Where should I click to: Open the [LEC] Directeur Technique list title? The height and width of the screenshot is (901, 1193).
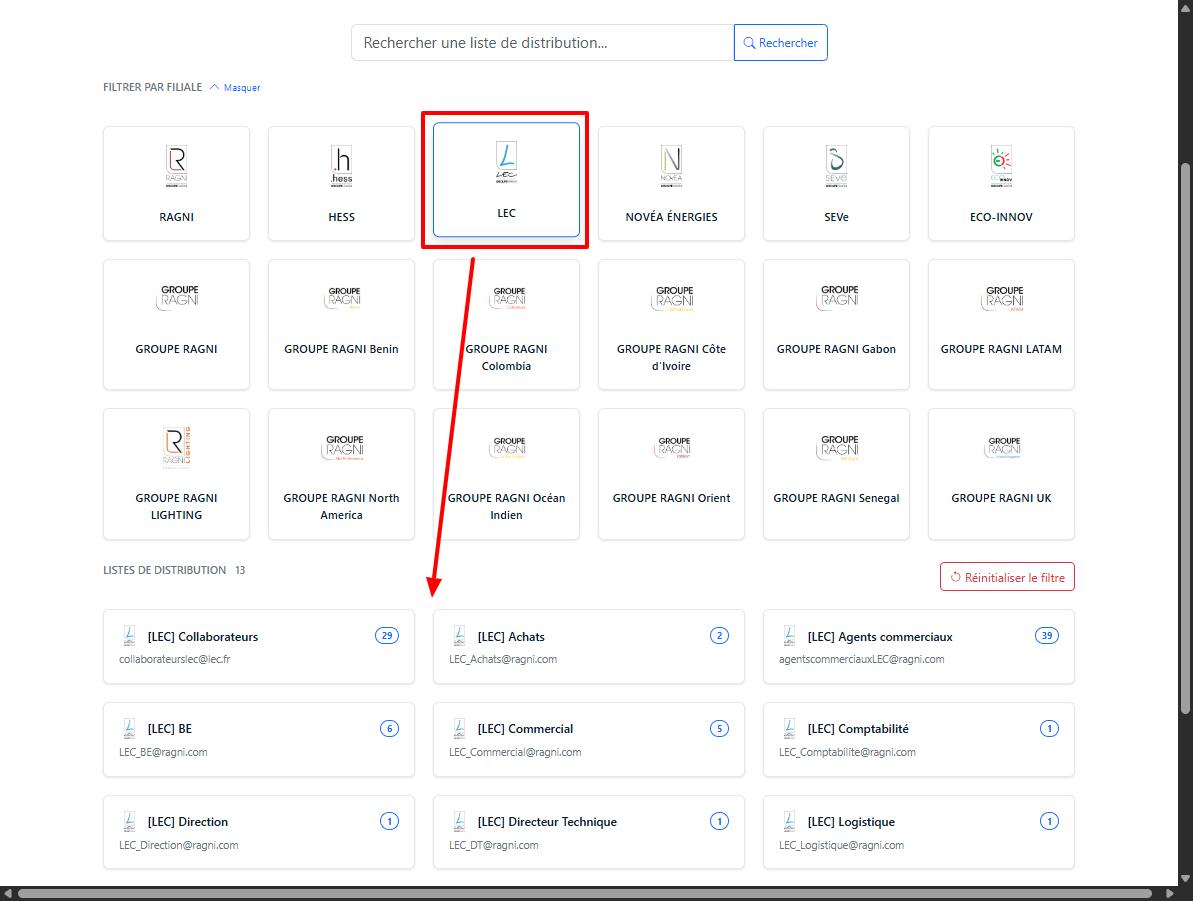click(x=547, y=822)
